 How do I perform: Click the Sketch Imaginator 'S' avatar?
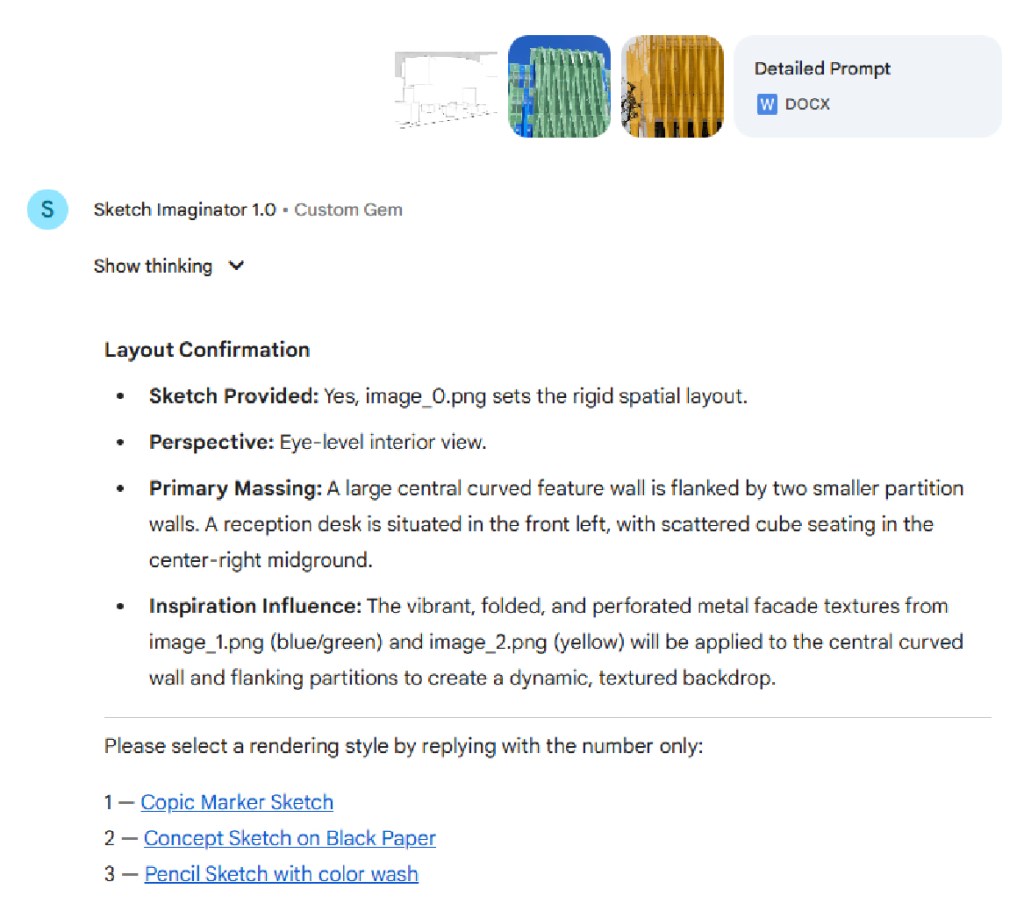click(47, 210)
